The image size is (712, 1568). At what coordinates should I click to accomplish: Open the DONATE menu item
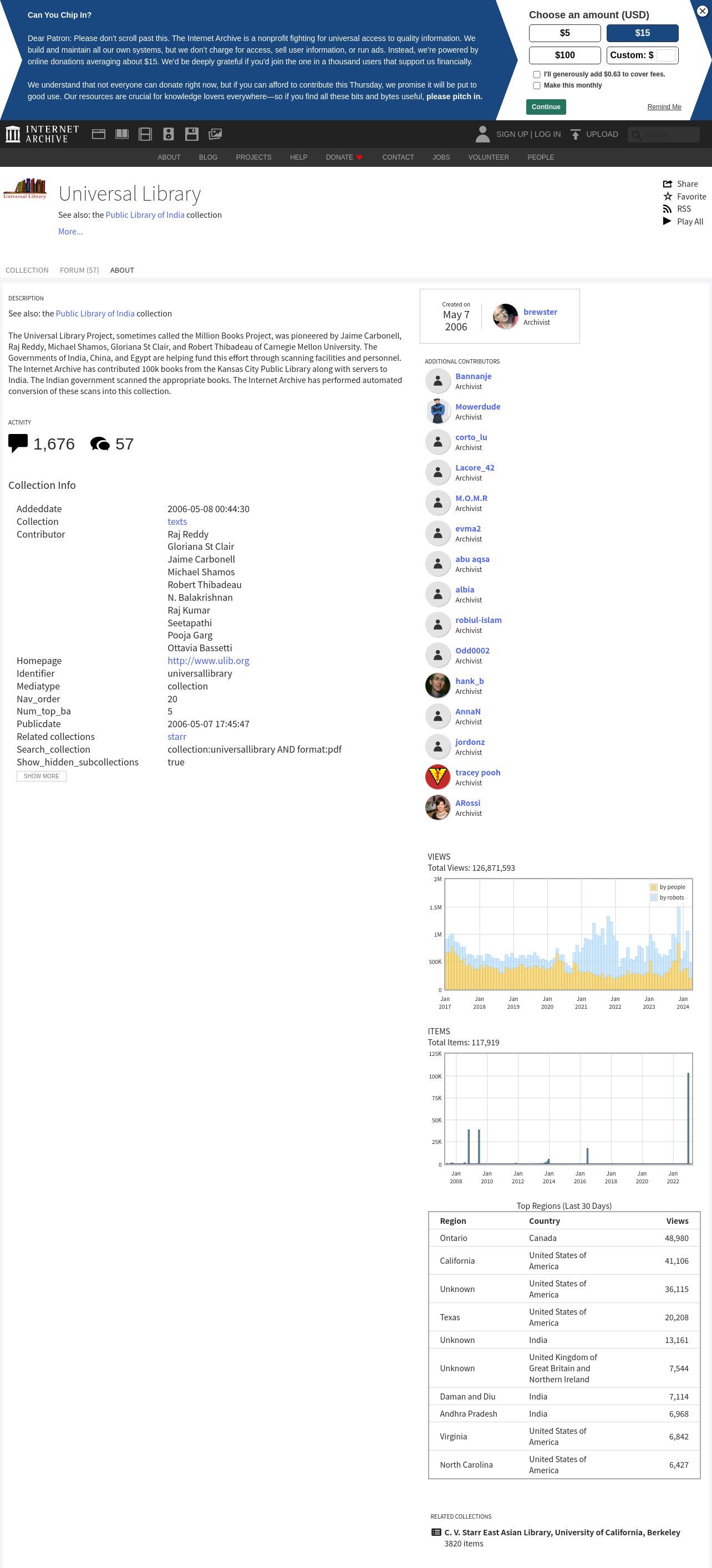pos(344,157)
